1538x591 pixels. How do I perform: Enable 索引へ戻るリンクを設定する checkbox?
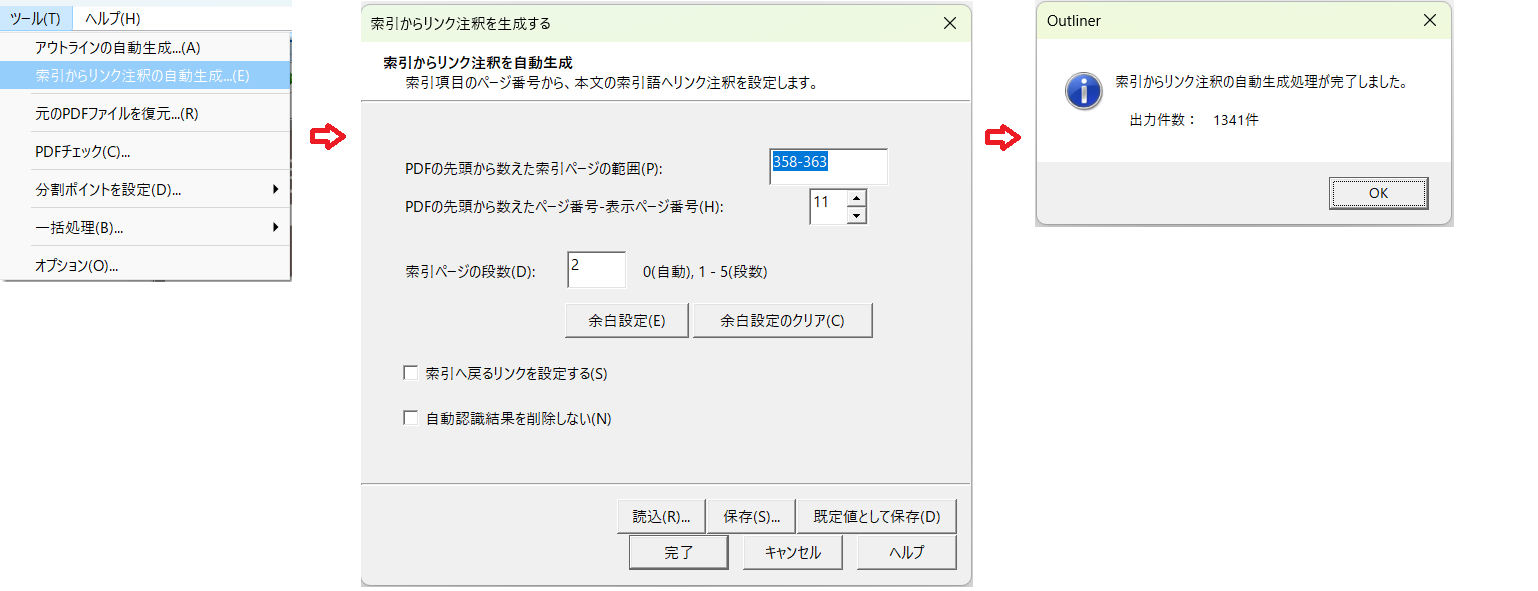click(x=410, y=373)
